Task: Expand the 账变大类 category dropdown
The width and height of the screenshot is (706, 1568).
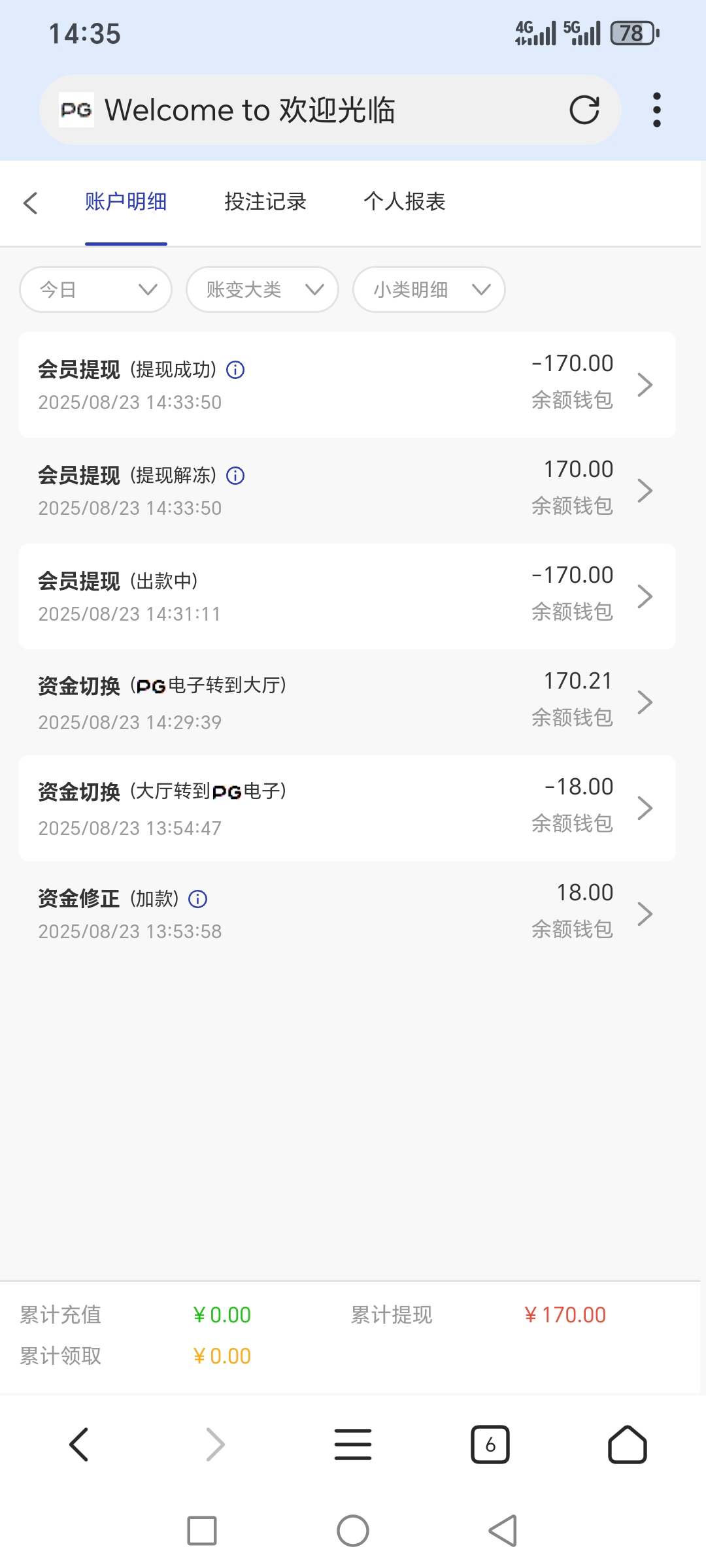Action: [x=262, y=289]
